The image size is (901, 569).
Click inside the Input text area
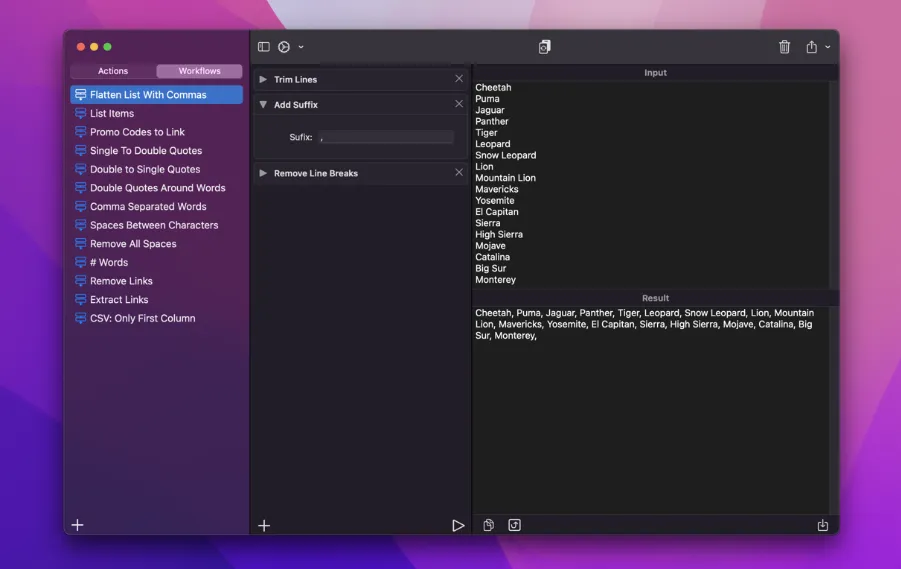[651, 184]
